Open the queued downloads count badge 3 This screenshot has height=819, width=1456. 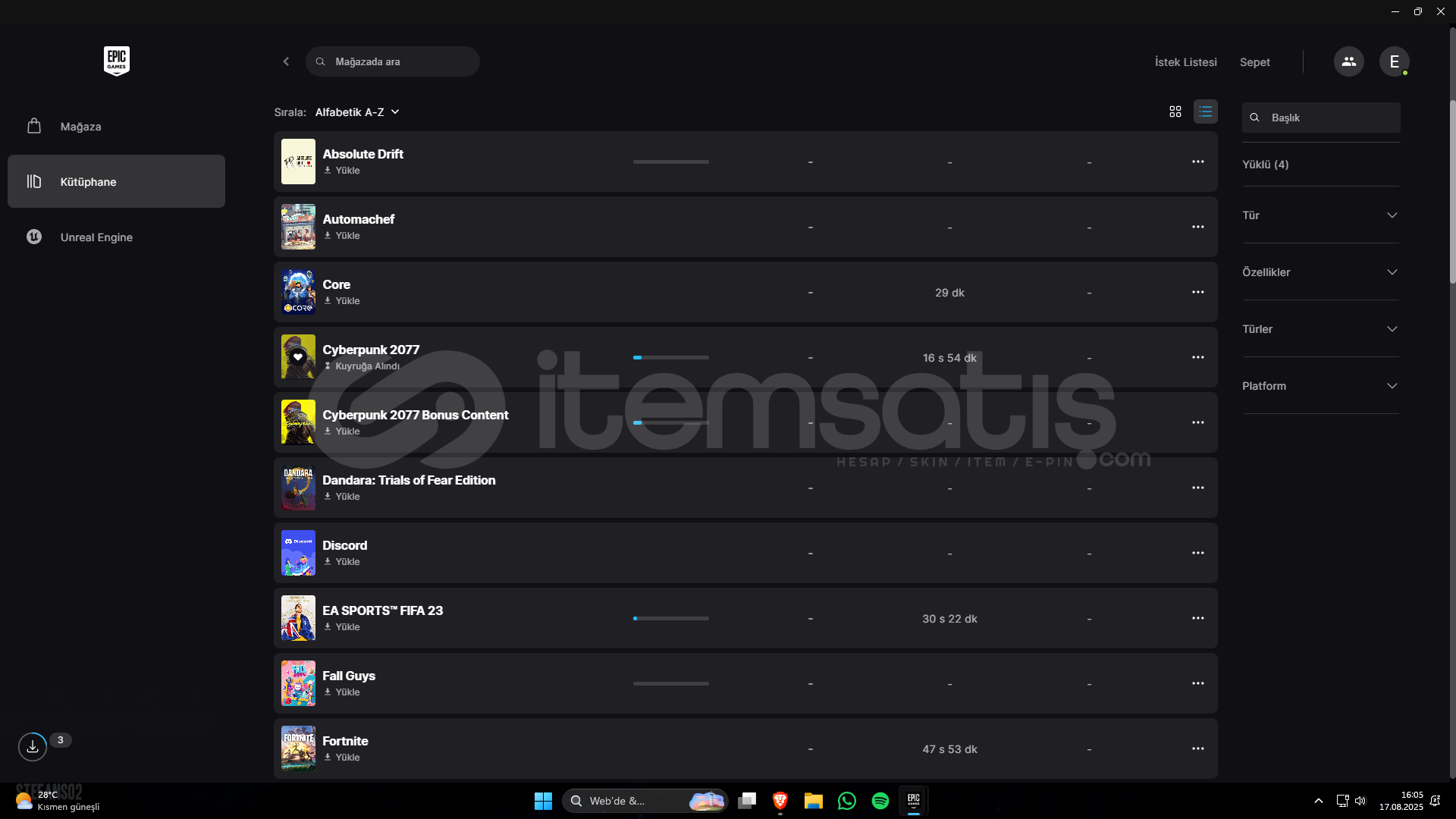click(x=61, y=740)
